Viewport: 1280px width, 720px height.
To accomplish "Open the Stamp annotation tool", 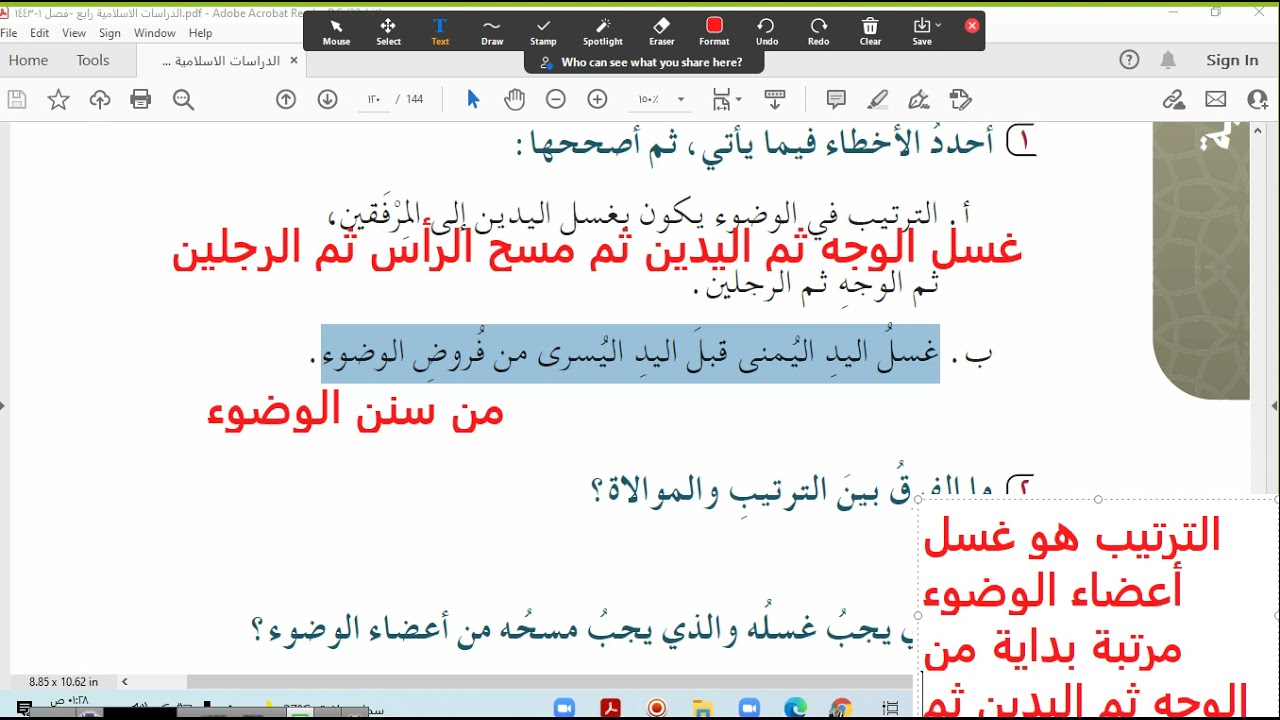I will tap(543, 32).
